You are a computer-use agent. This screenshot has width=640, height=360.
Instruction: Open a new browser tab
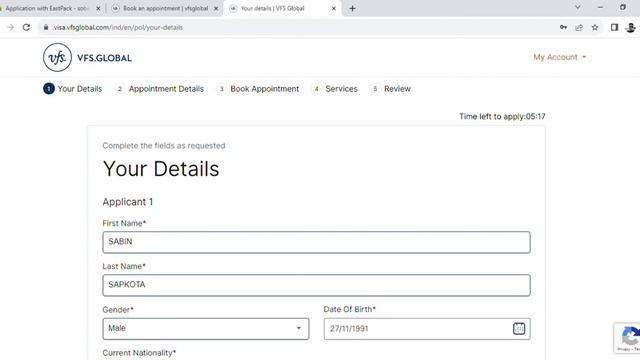pyautogui.click(x=352, y=8)
